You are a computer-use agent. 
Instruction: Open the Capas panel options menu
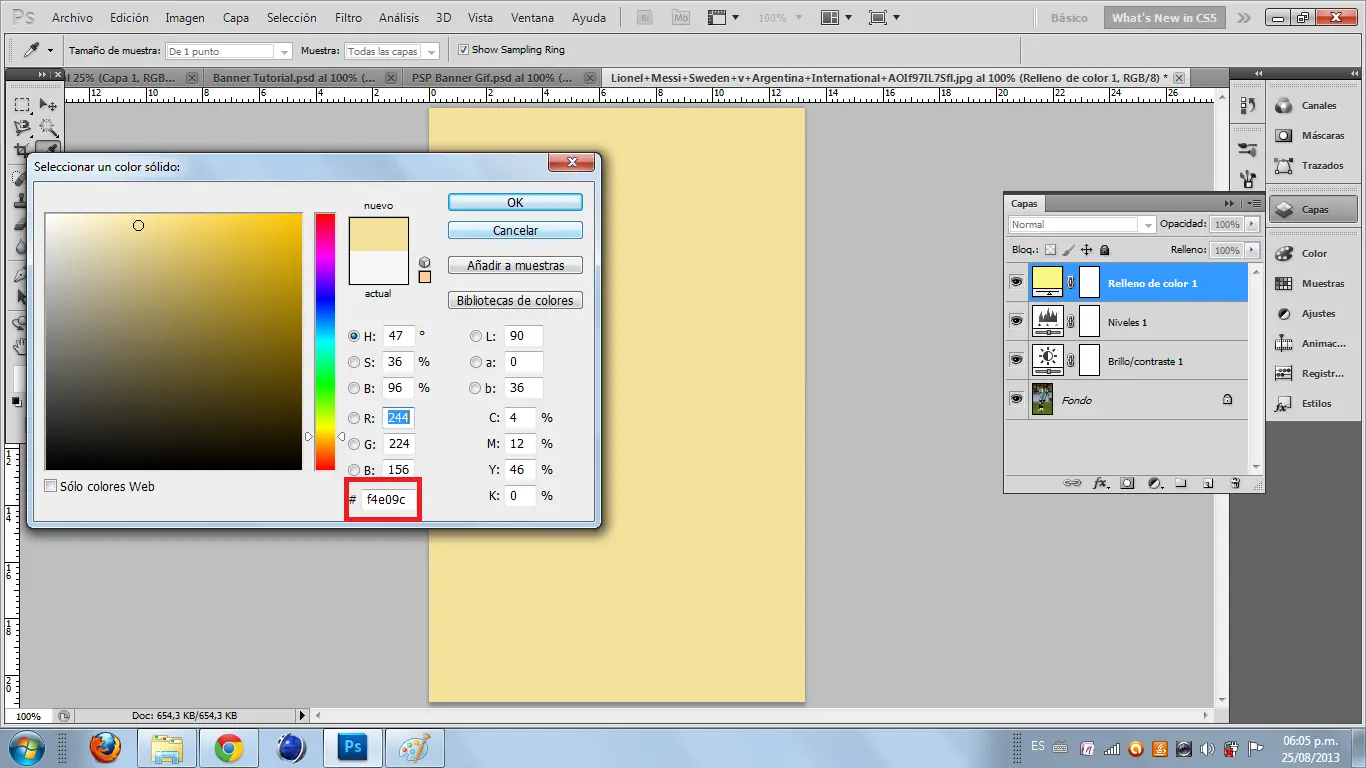click(x=1253, y=203)
